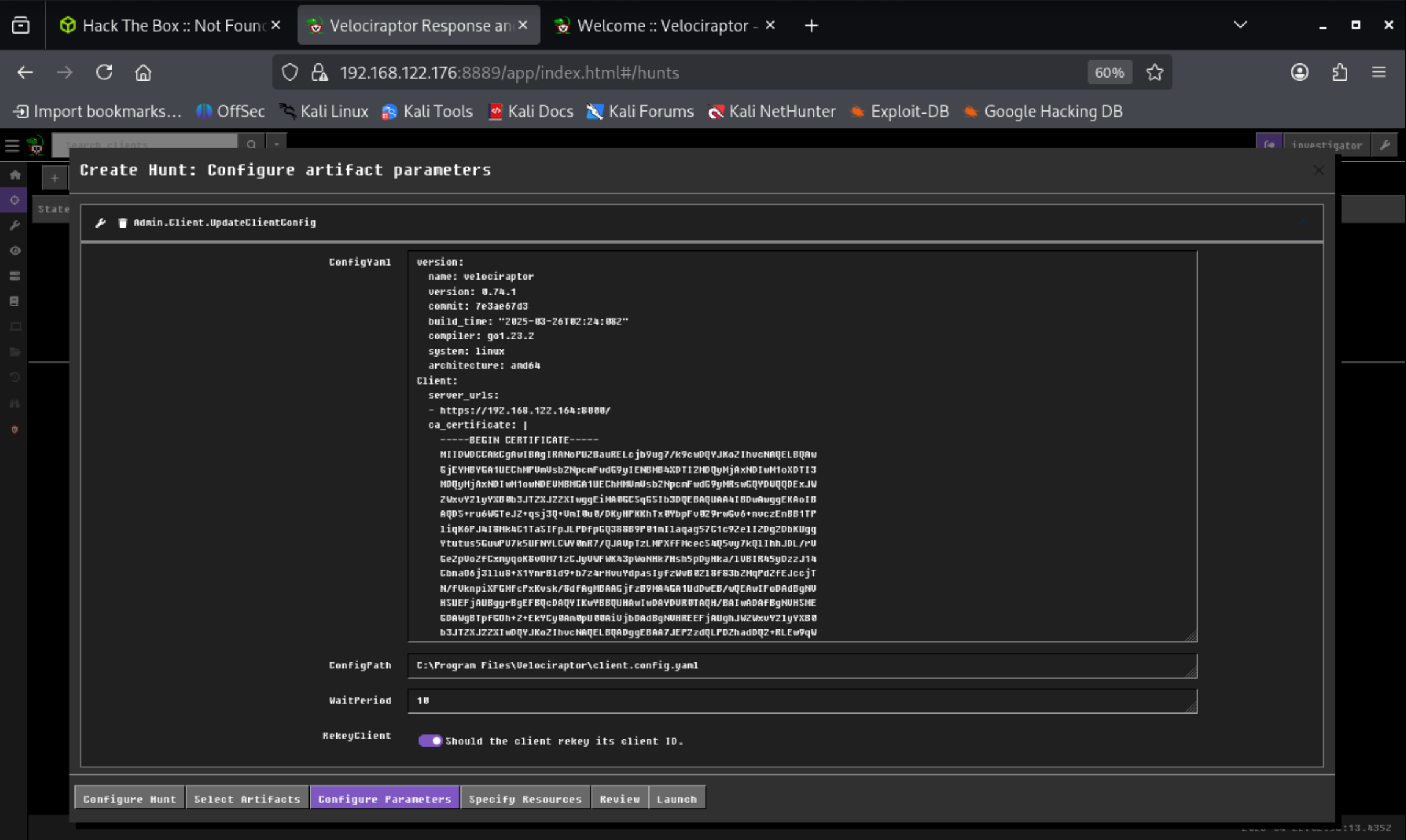
Task: Open View Artifacts wrench in sidebar
Action: [15, 225]
